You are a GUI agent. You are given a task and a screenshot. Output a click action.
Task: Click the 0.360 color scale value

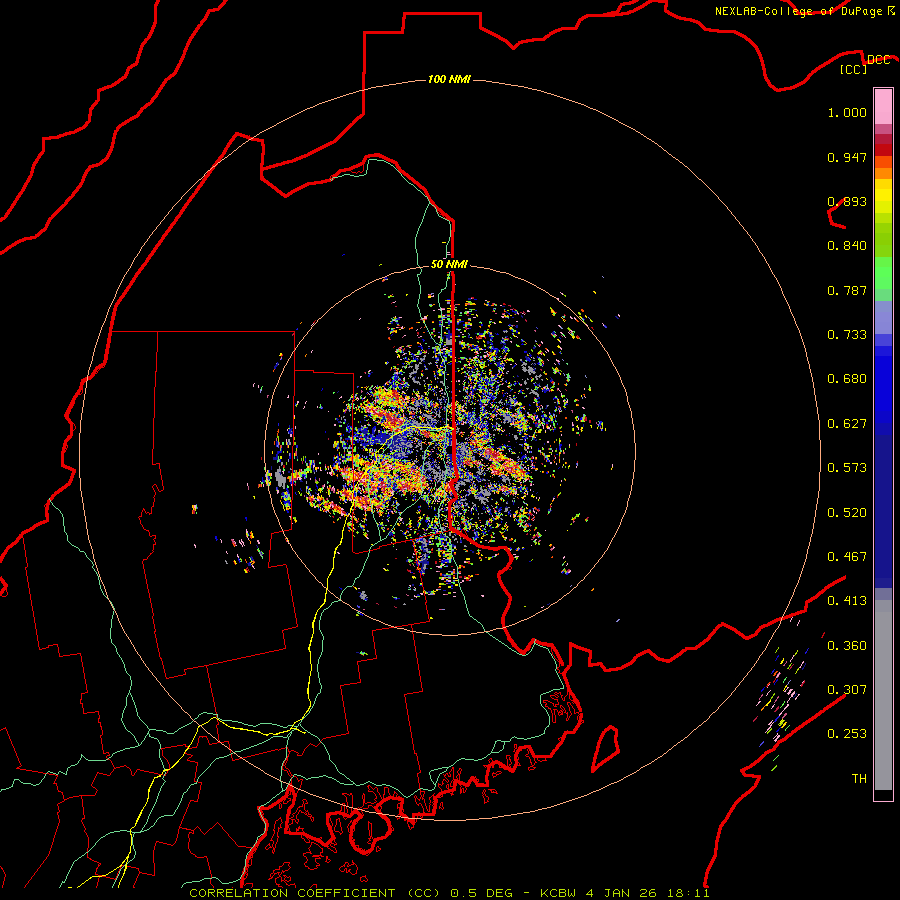847,646
